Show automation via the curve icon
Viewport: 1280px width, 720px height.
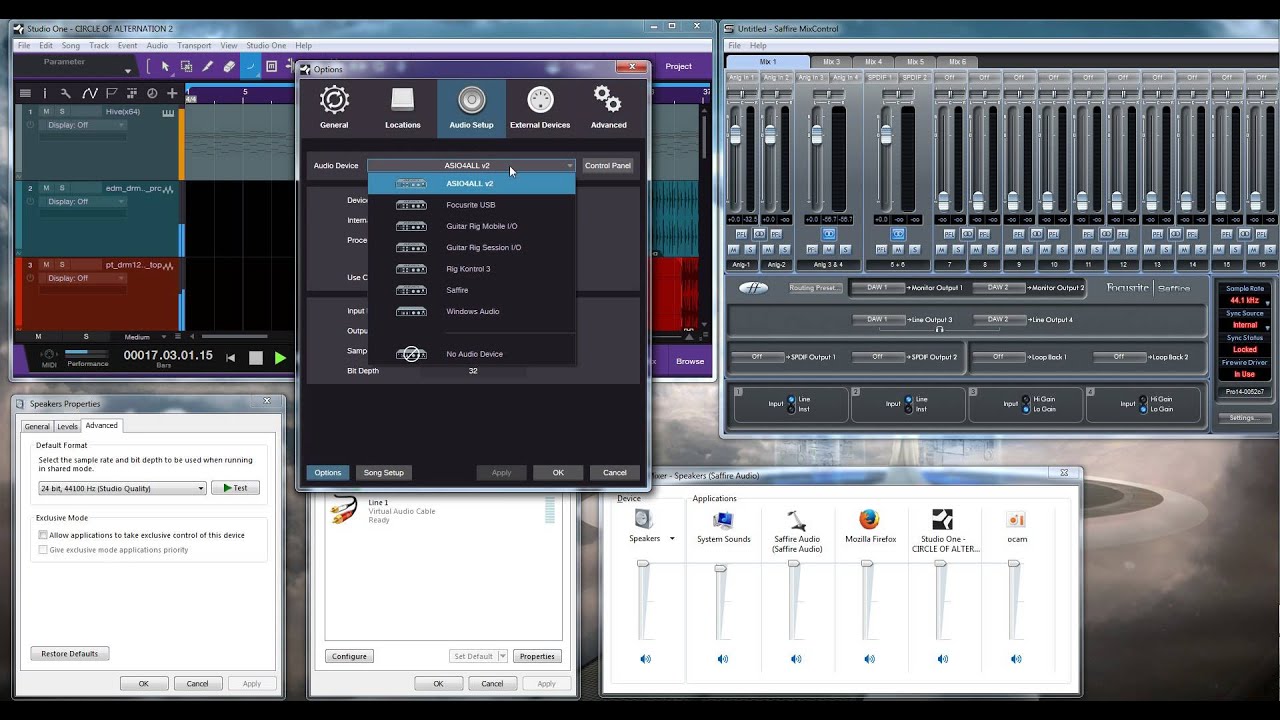[88, 93]
